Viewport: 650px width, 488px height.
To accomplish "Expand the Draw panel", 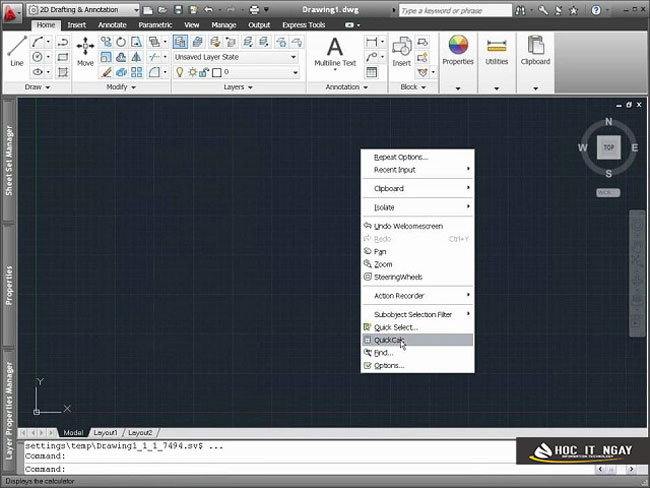I will [37, 87].
